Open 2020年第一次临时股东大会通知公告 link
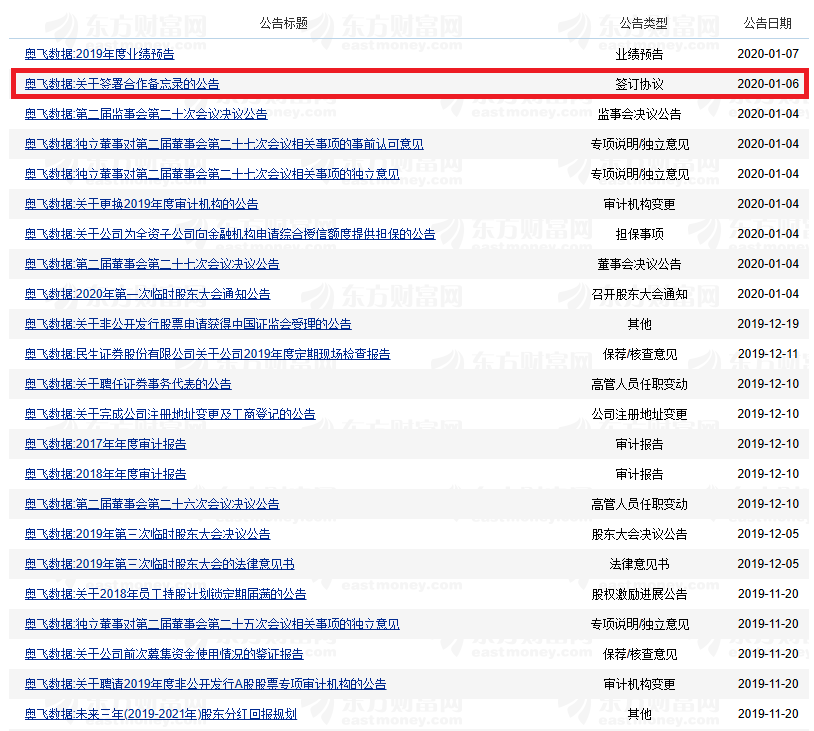The height and width of the screenshot is (731, 814). pyautogui.click(x=147, y=294)
